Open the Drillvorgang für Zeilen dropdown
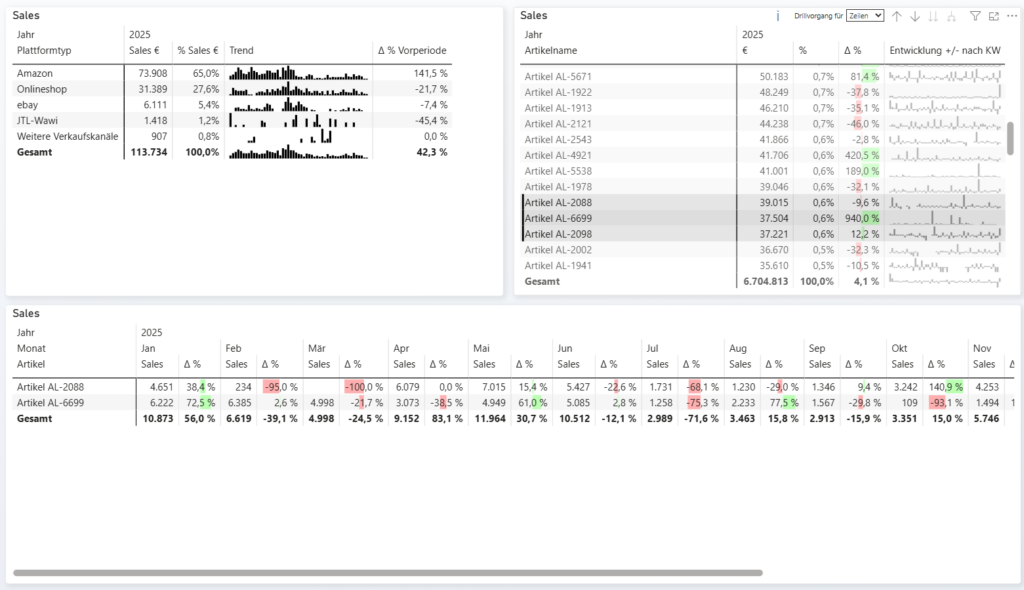 [865, 16]
